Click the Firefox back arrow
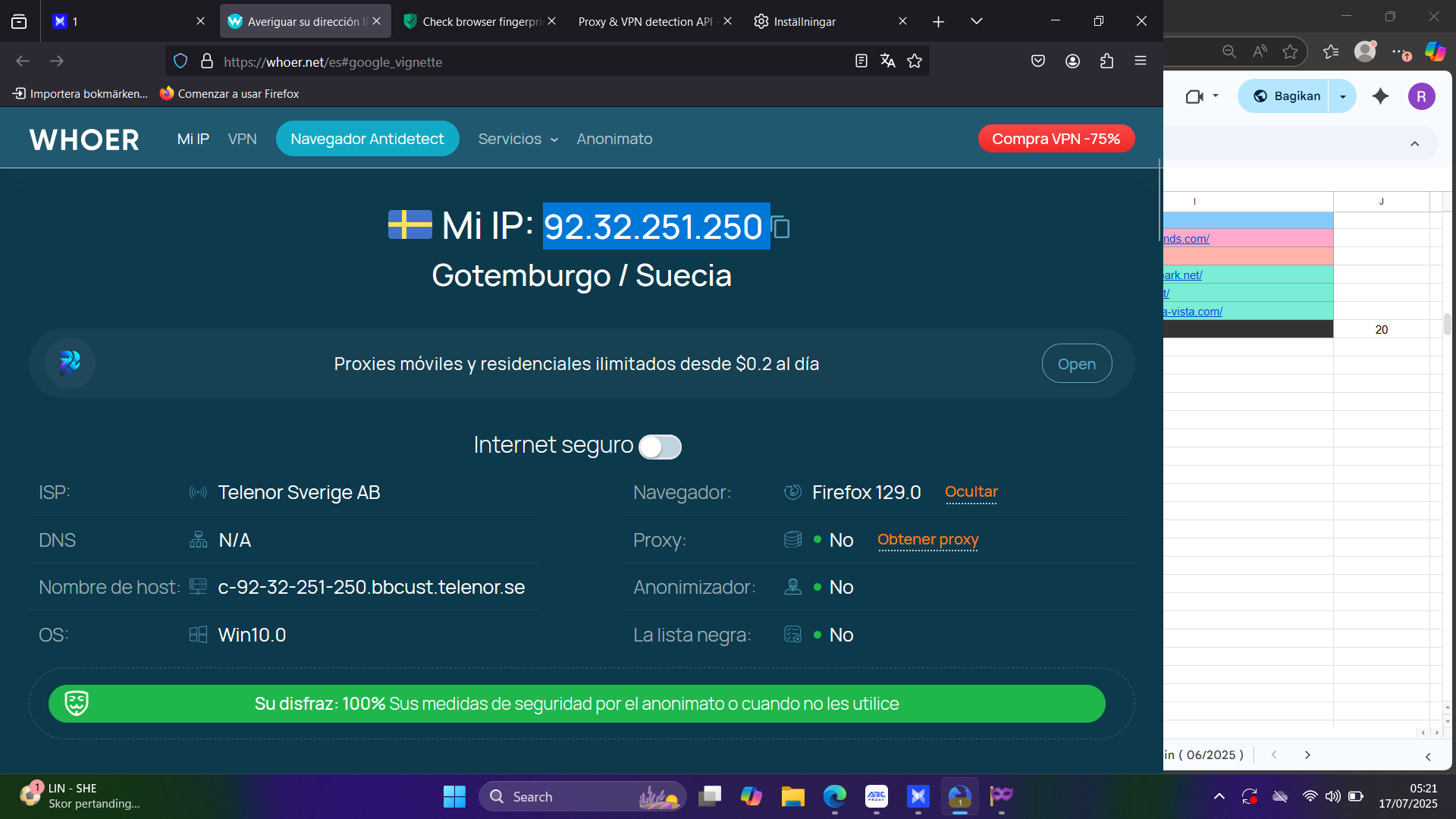 (23, 61)
